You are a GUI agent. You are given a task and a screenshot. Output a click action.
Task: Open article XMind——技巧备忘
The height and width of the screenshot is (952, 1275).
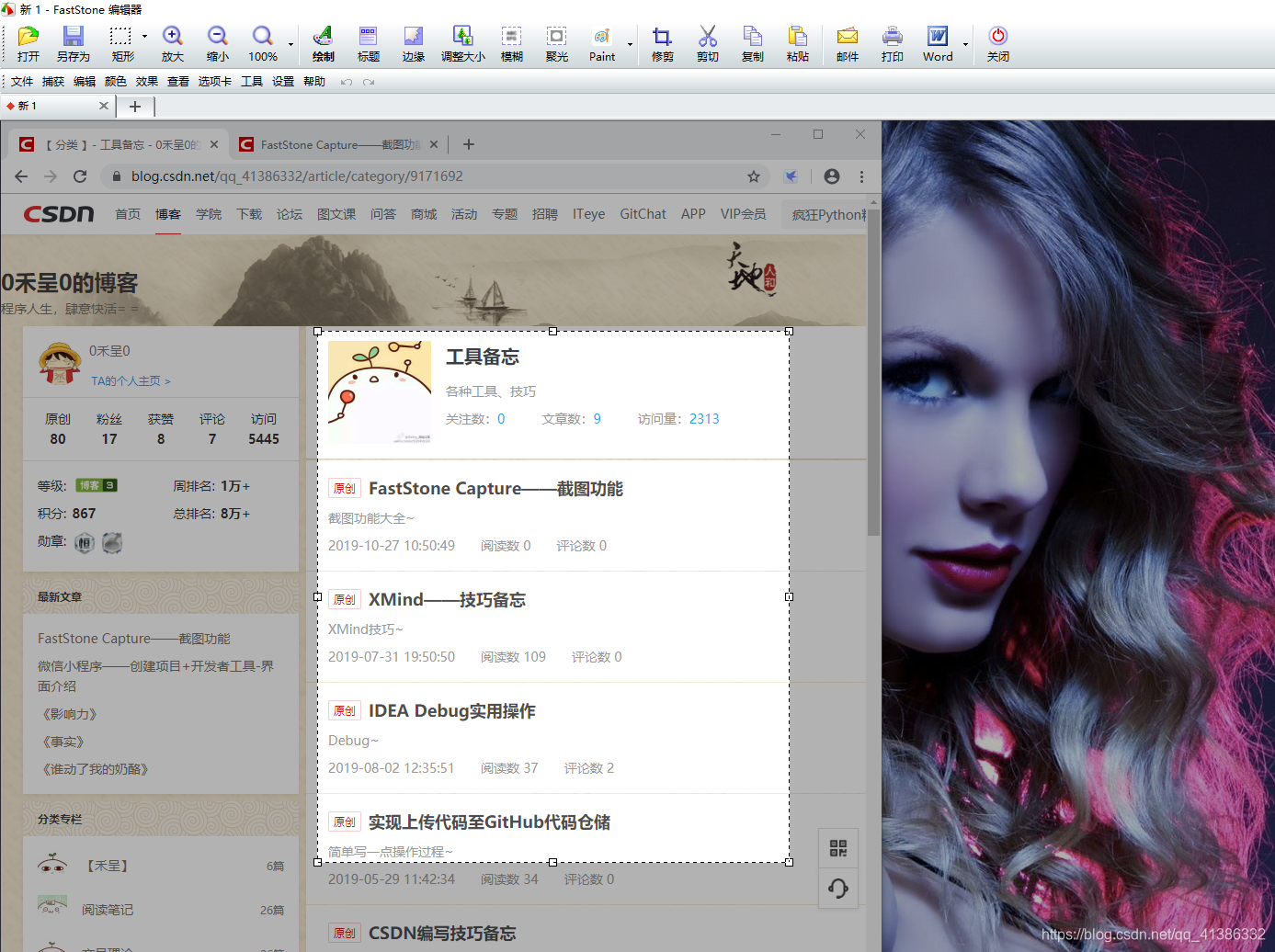tap(447, 600)
